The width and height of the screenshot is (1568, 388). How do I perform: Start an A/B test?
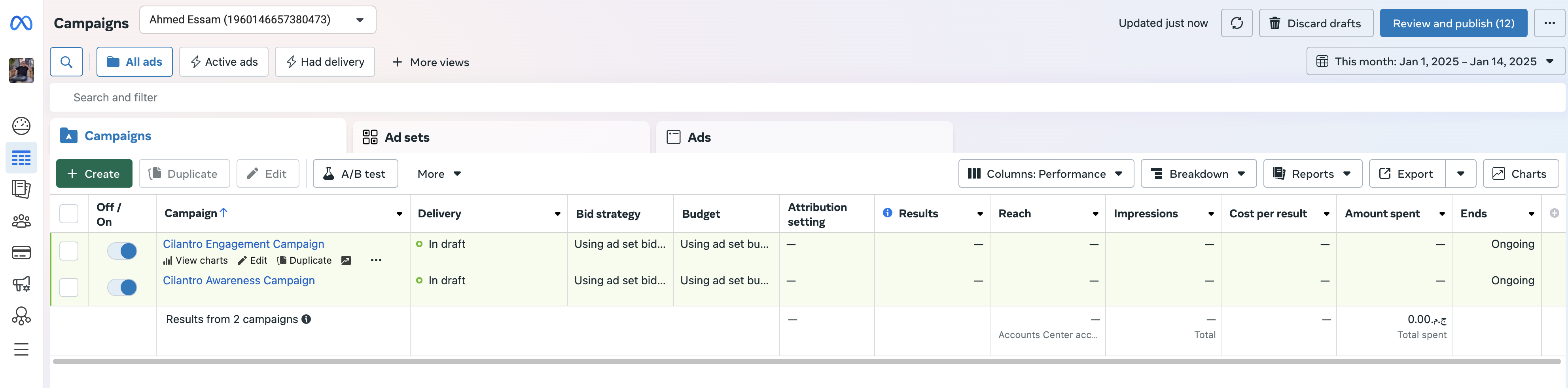355,173
